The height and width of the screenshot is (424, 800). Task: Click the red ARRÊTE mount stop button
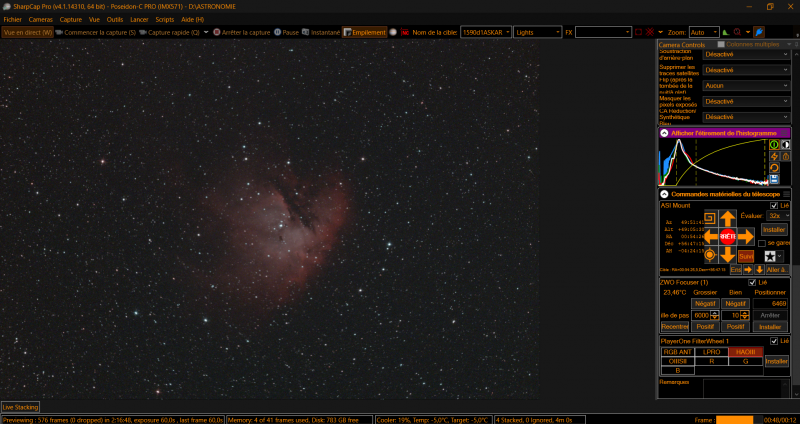pos(728,237)
